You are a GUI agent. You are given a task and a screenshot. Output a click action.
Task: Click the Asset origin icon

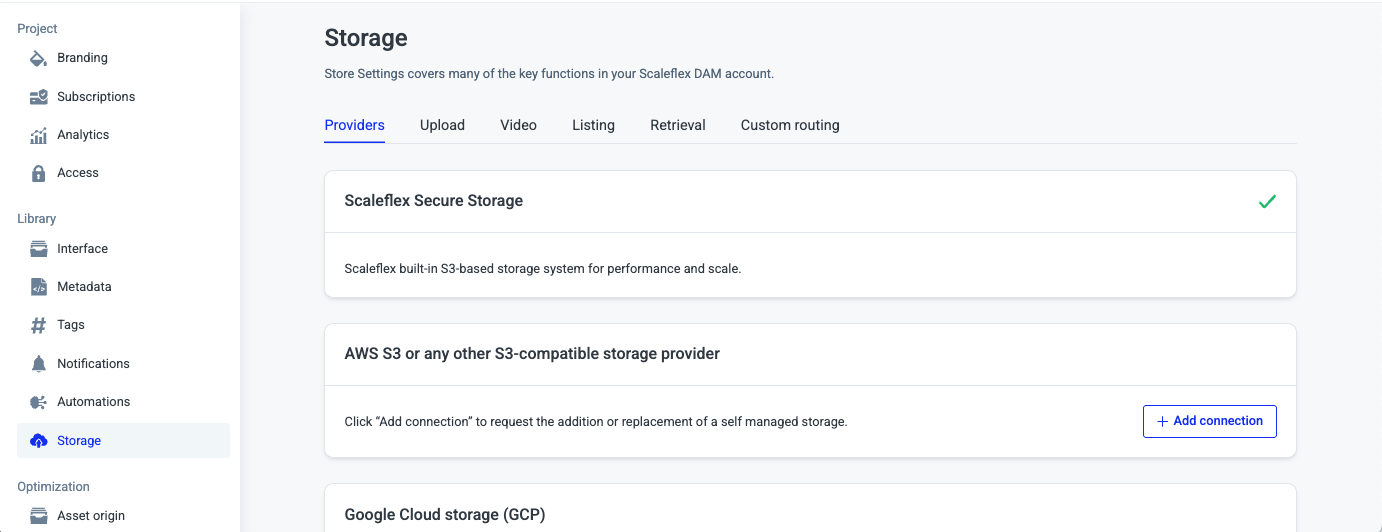pyautogui.click(x=39, y=516)
